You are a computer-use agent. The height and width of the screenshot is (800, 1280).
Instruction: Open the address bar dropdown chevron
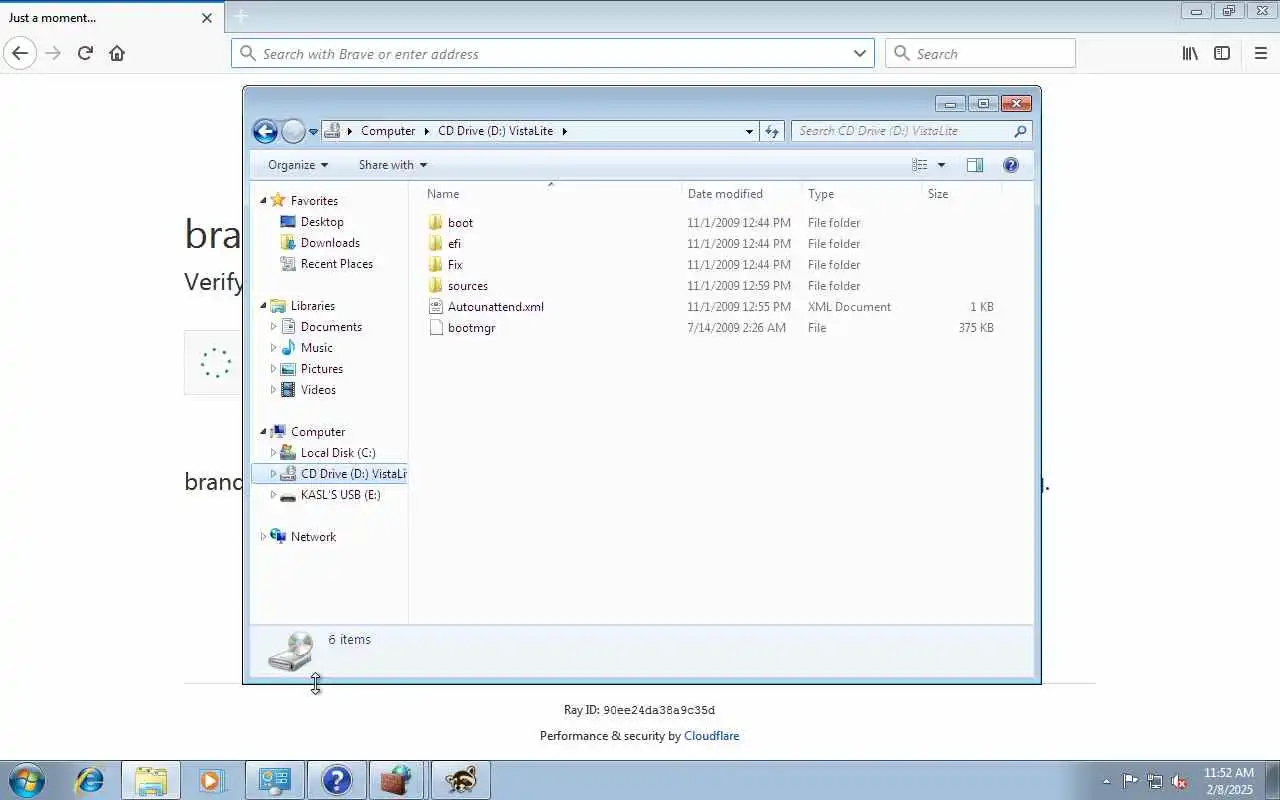tap(860, 54)
